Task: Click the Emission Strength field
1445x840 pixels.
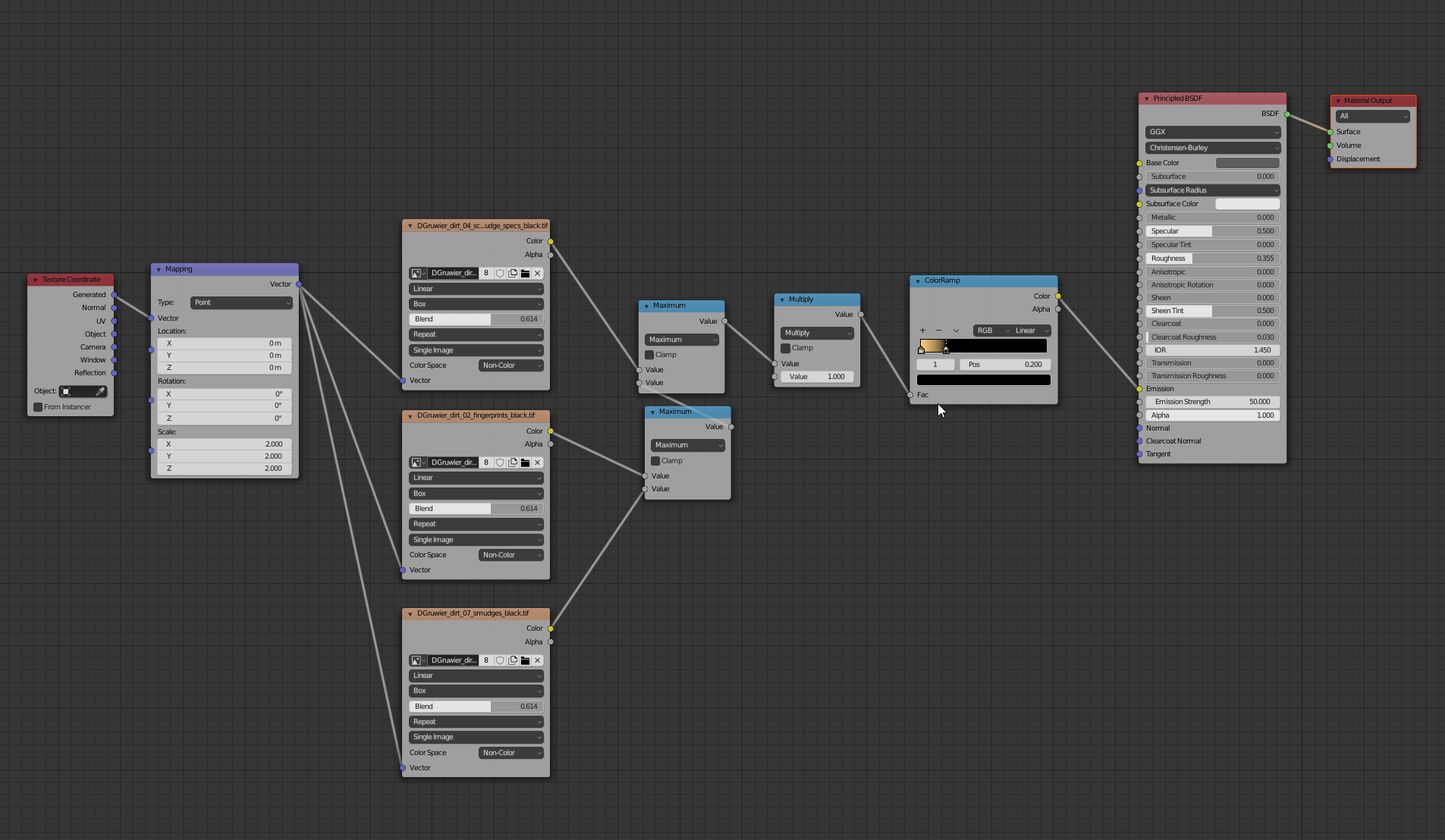Action: 1212,402
